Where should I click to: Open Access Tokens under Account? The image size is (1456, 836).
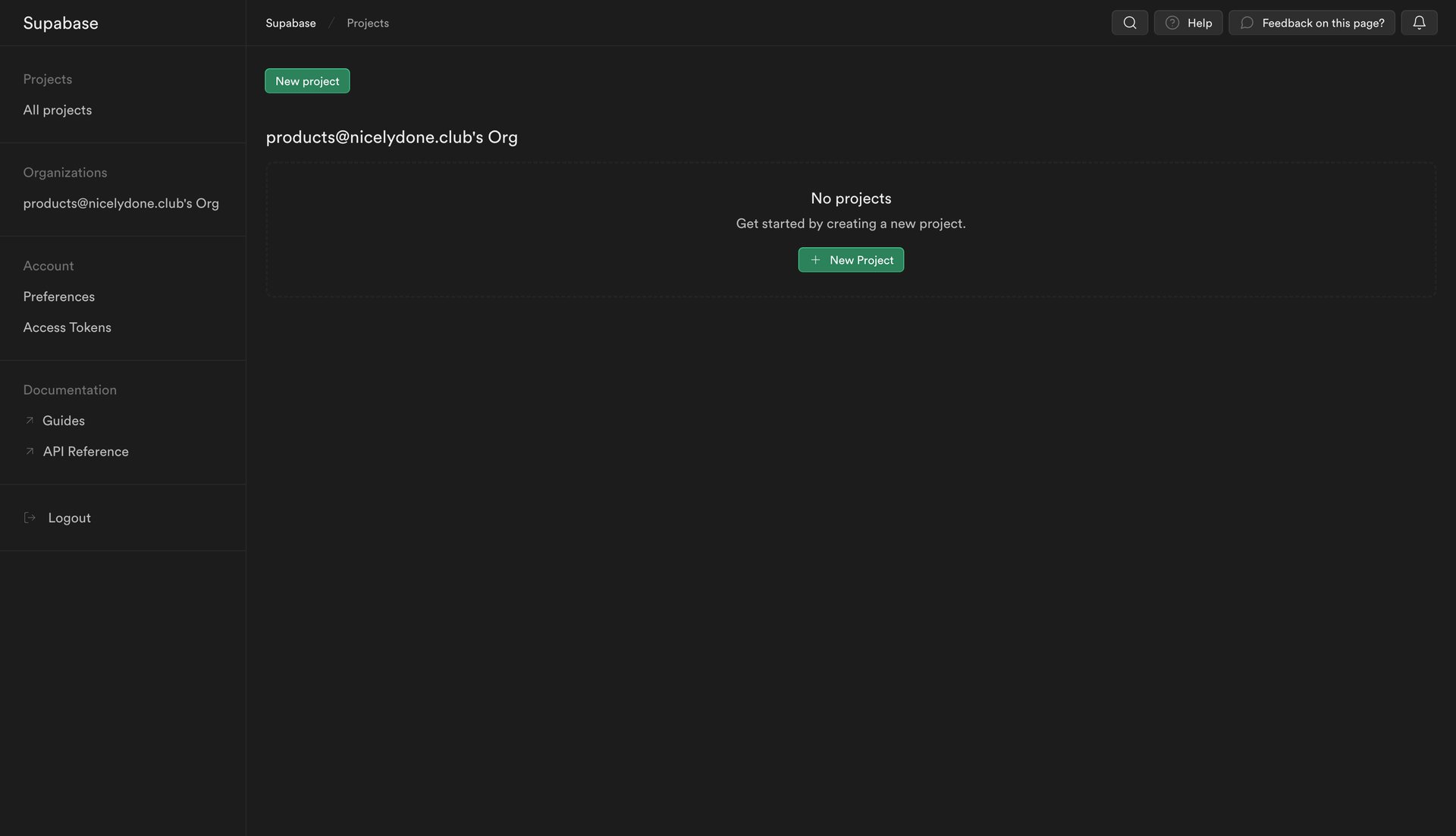67,327
